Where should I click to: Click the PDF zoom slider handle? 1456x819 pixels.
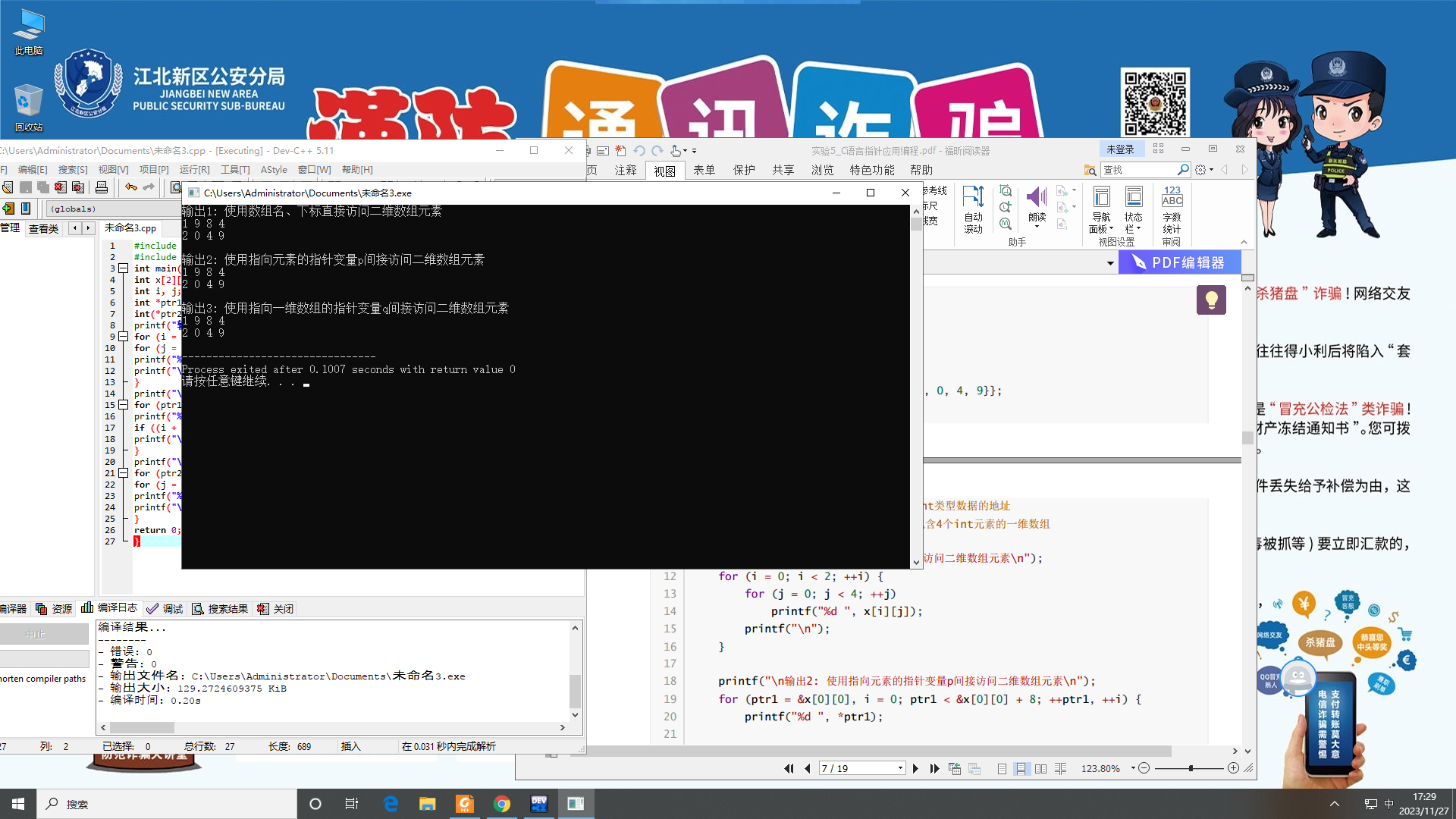[1191, 768]
